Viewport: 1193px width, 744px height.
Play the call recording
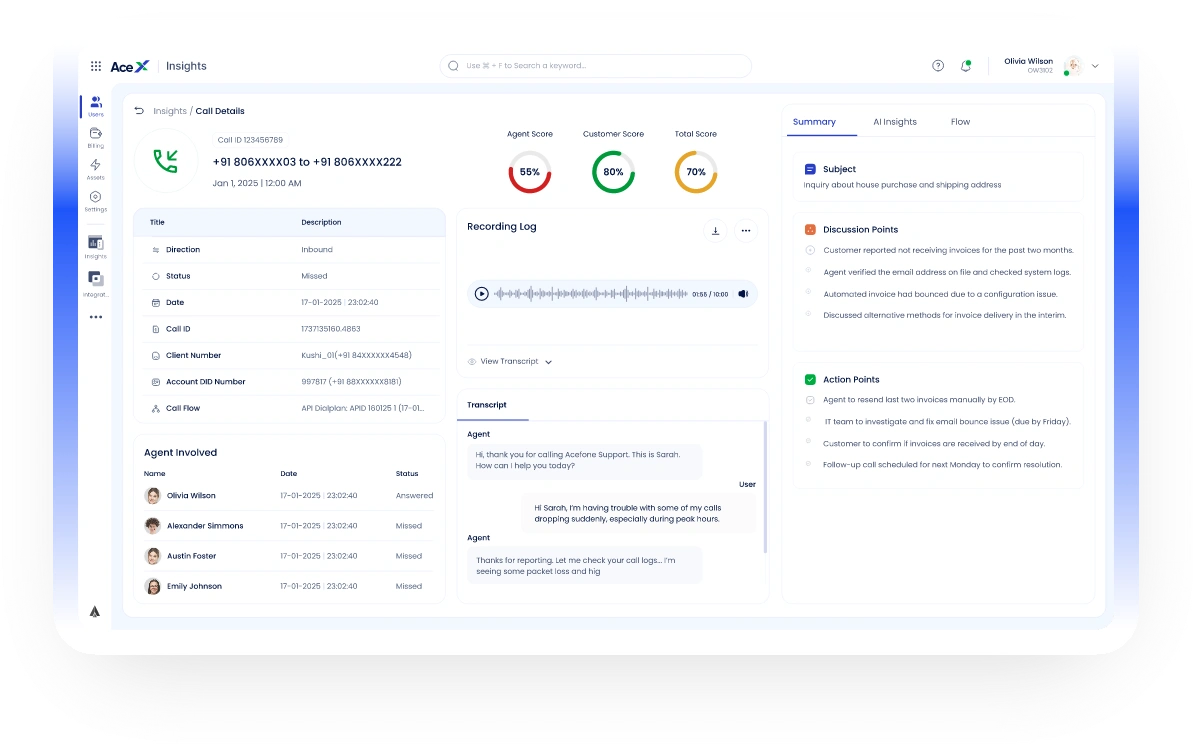pos(482,294)
